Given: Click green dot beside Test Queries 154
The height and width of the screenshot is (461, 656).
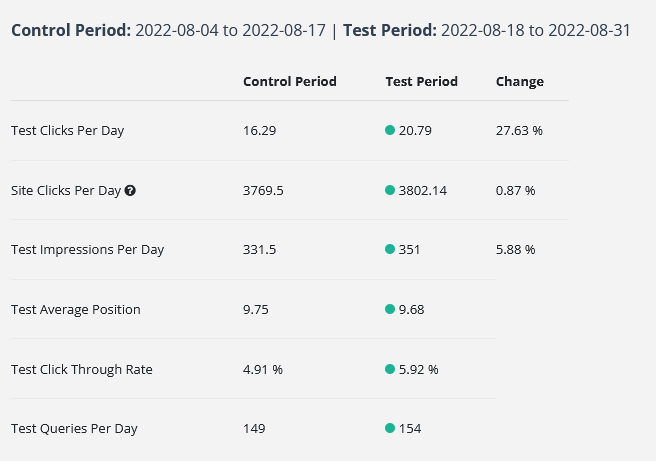Looking at the screenshot, I should 390,428.
